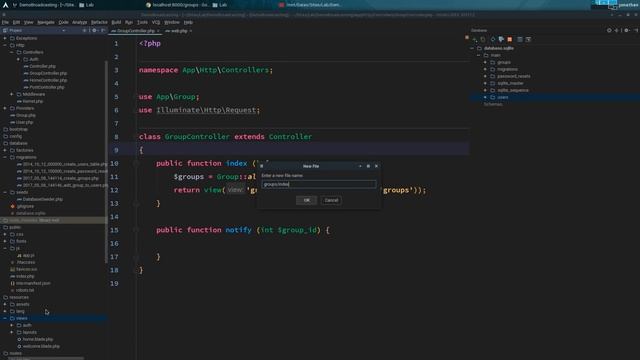The image size is (640, 360).
Task: Click OK in the New File dialog
Action: click(307, 200)
